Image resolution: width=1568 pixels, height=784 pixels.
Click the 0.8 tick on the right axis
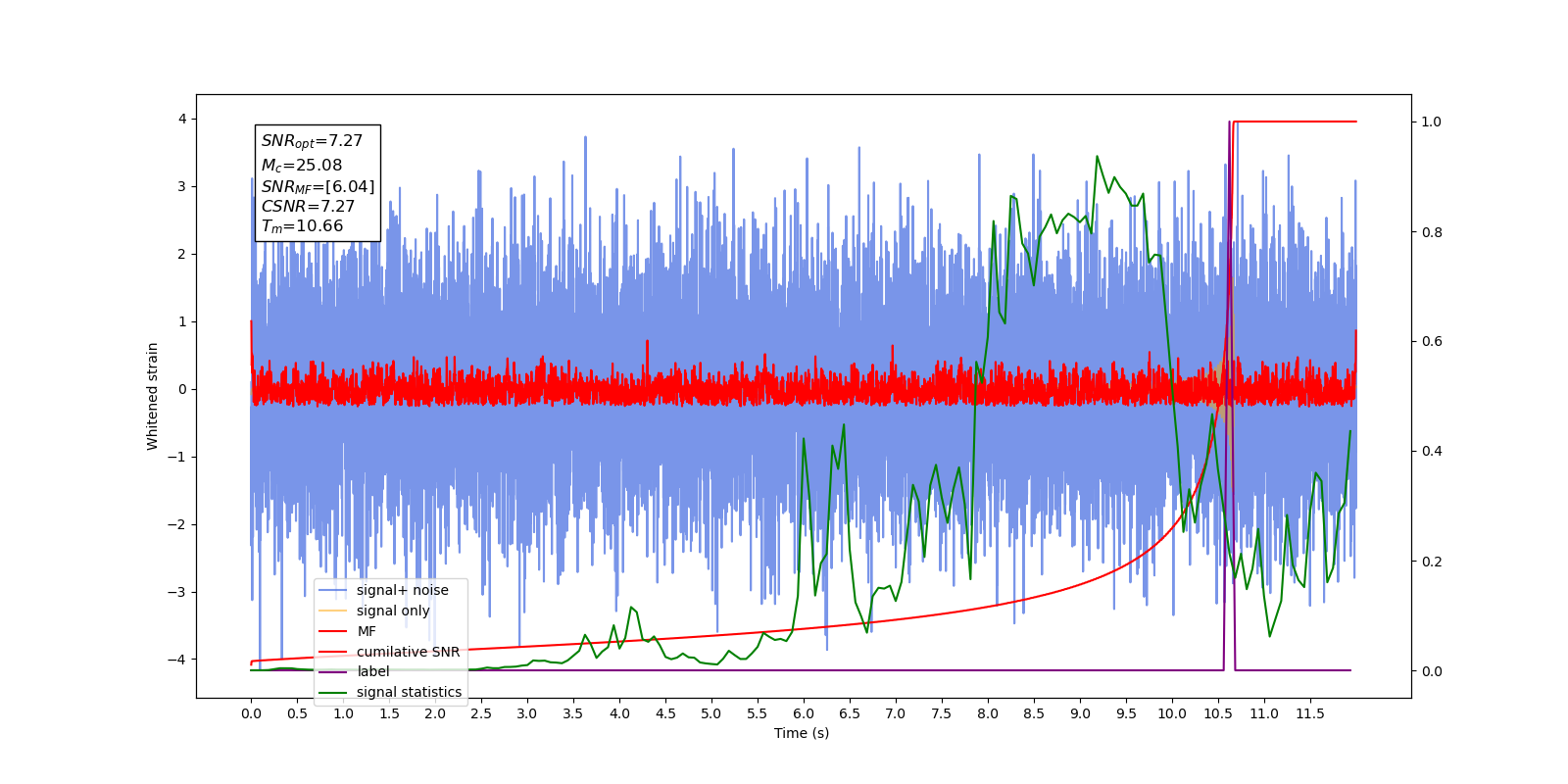pos(1432,232)
